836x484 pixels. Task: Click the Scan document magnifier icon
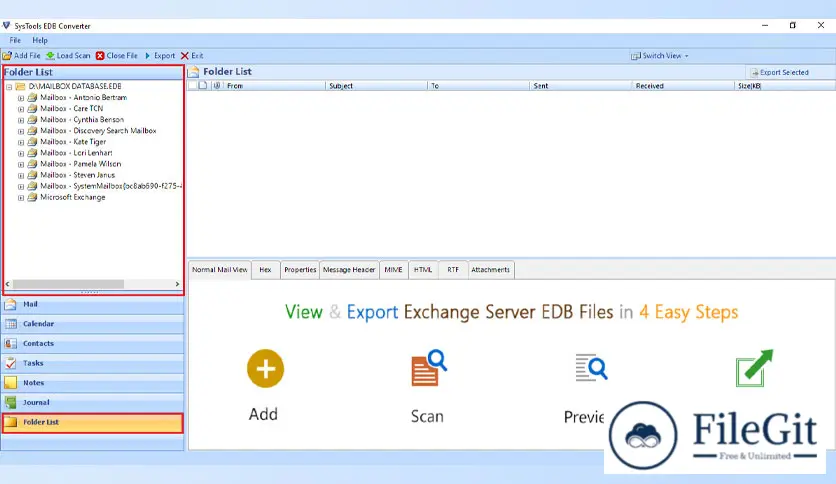point(429,368)
